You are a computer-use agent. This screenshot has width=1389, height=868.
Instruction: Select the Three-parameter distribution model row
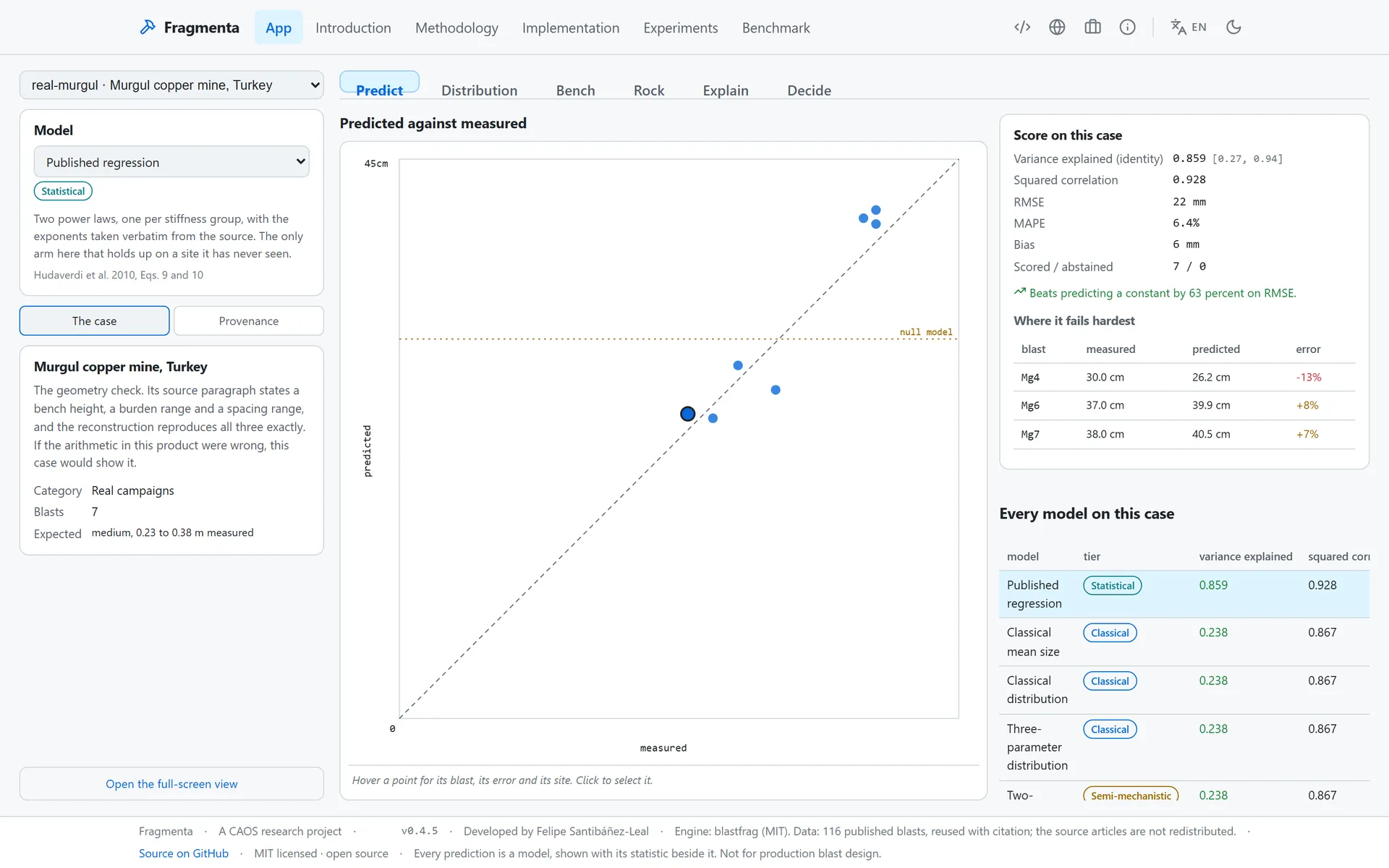point(1184,747)
